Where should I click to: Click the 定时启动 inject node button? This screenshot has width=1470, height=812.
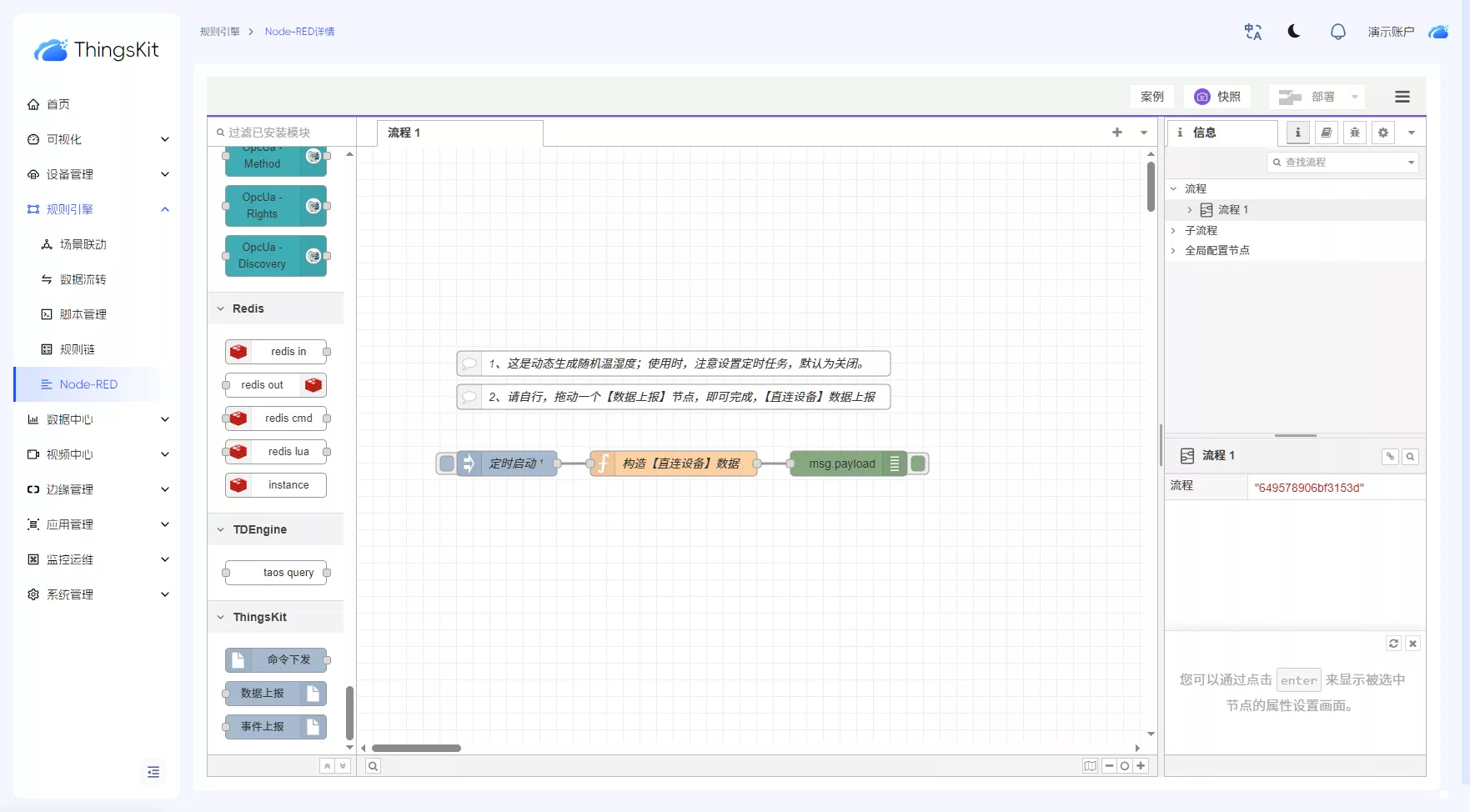click(x=447, y=464)
